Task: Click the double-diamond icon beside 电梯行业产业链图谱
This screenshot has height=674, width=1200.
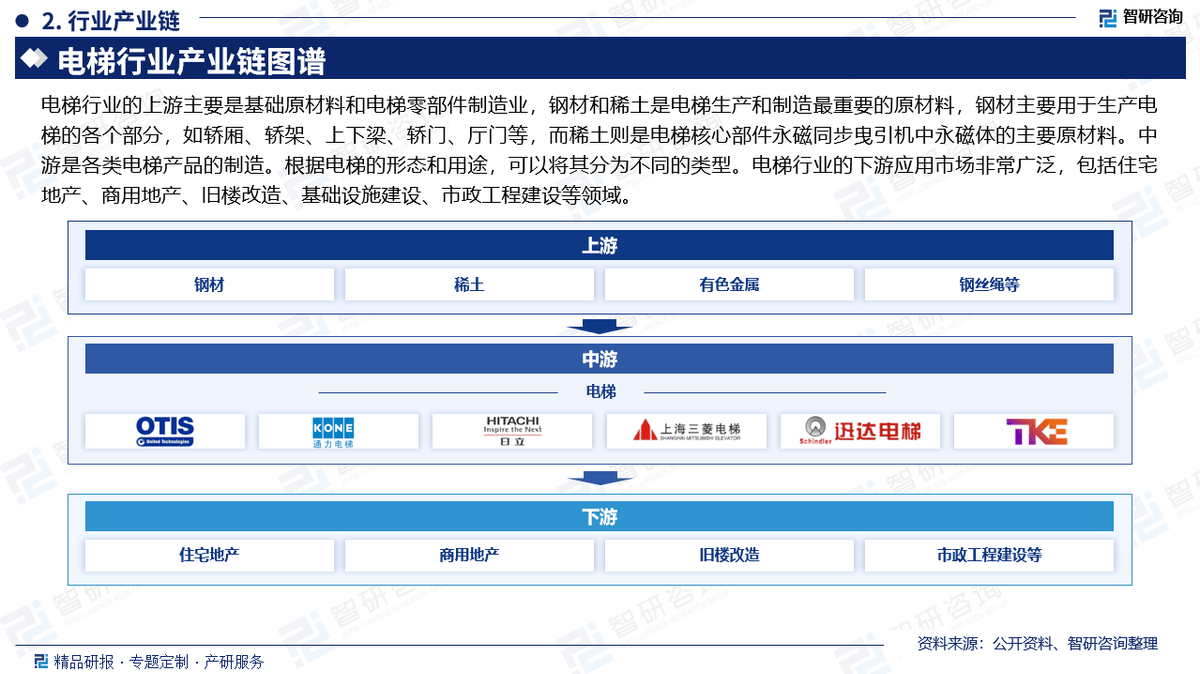Action: [35, 60]
